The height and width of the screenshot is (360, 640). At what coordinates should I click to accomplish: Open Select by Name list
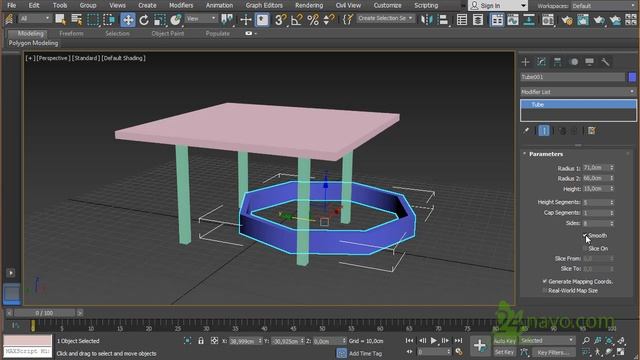76,19
